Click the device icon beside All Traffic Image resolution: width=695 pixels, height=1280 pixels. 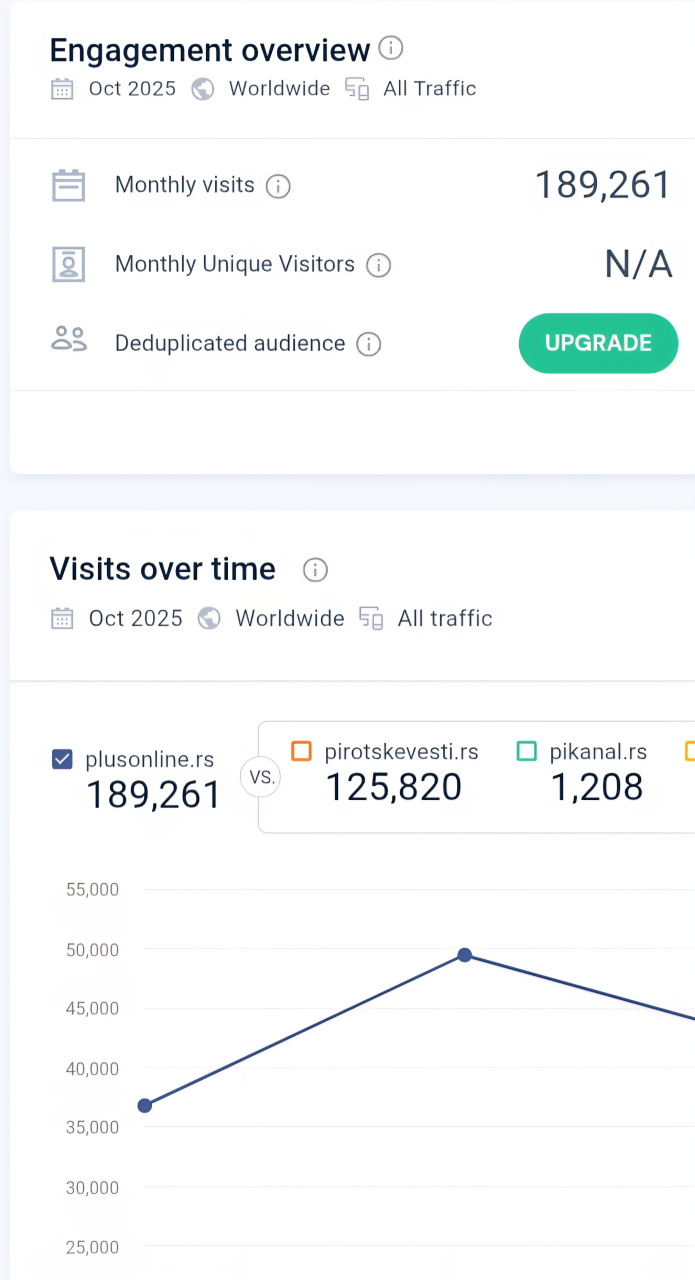pos(357,89)
